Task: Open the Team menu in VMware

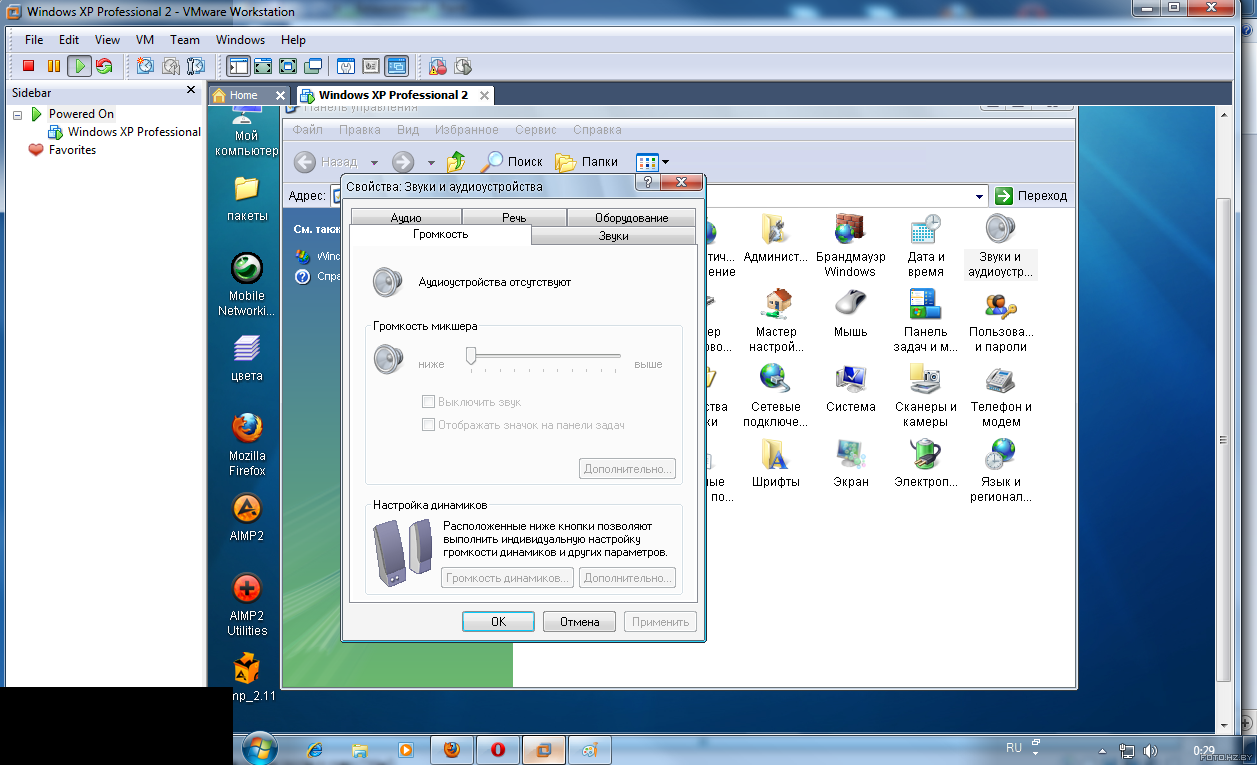Action: tap(185, 40)
